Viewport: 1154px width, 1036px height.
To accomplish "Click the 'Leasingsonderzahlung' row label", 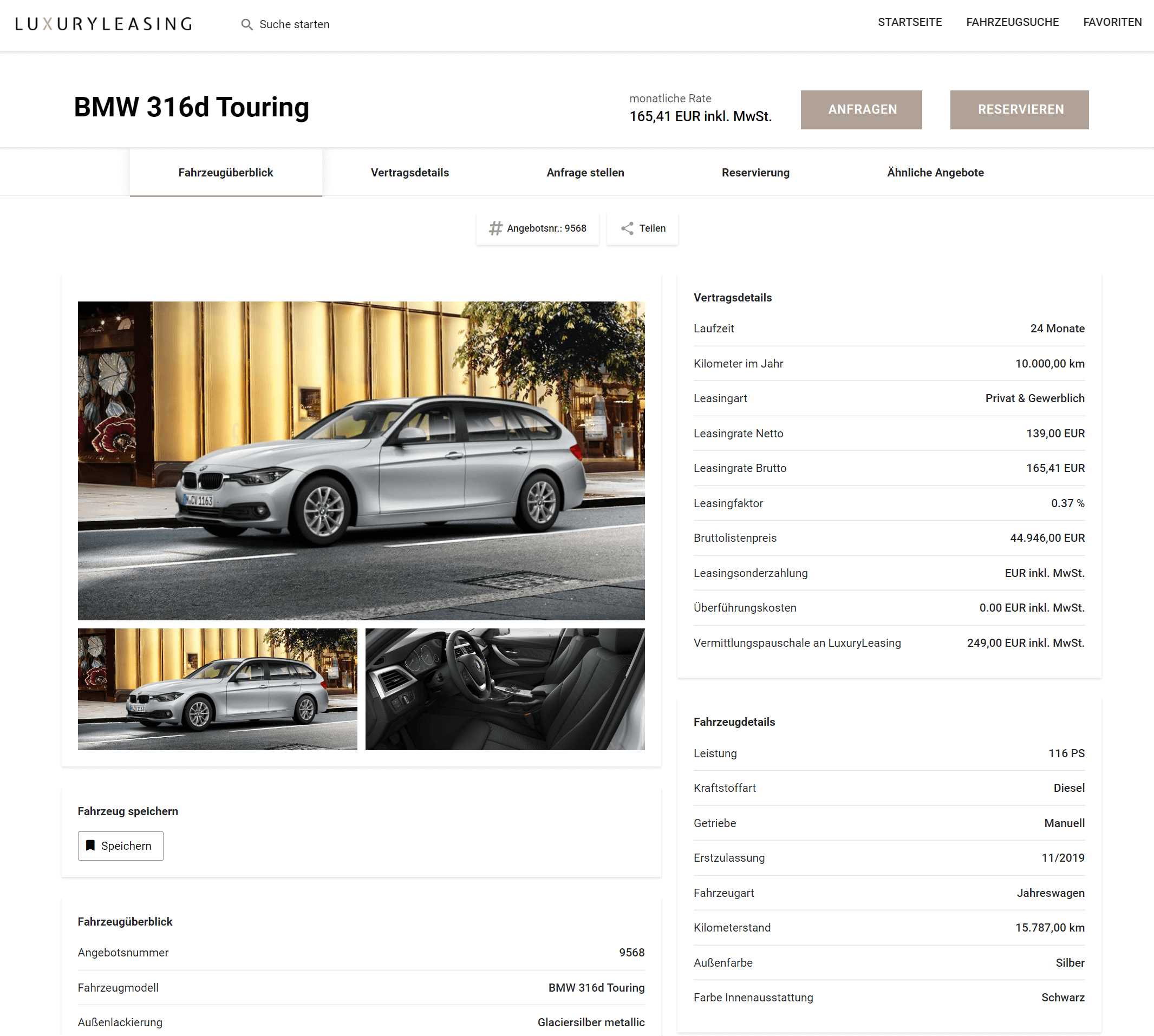I will point(750,573).
